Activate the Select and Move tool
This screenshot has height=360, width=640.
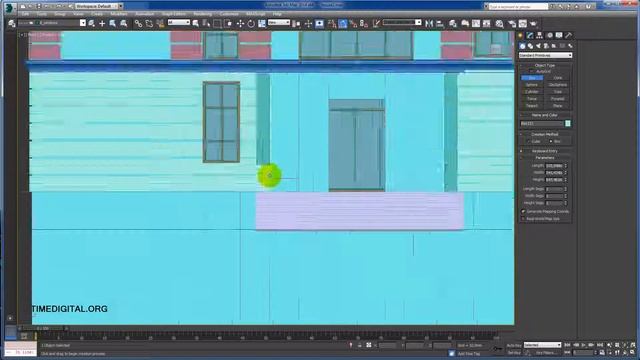[x=240, y=24]
